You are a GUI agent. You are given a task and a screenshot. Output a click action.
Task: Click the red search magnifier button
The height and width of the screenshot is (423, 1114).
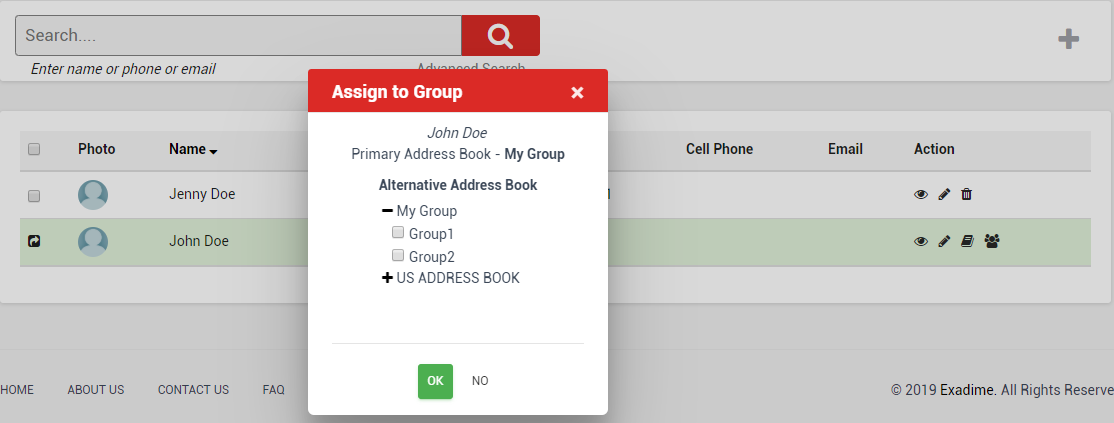click(500, 36)
